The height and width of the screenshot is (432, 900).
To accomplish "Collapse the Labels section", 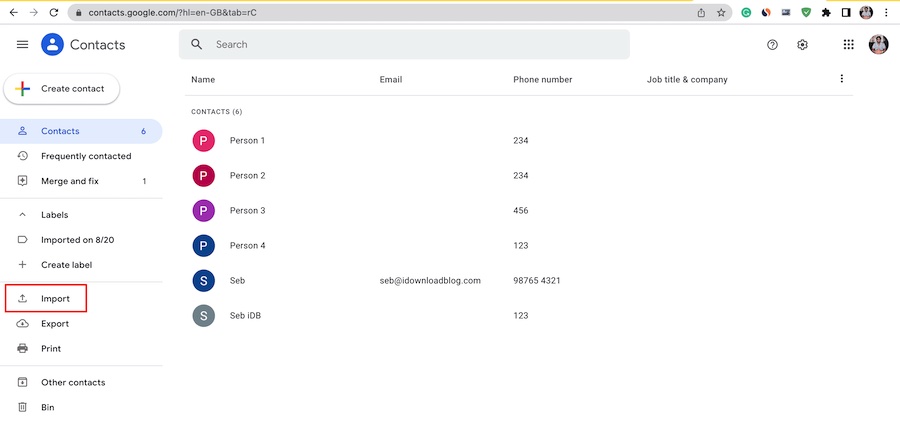I will pyautogui.click(x=23, y=215).
